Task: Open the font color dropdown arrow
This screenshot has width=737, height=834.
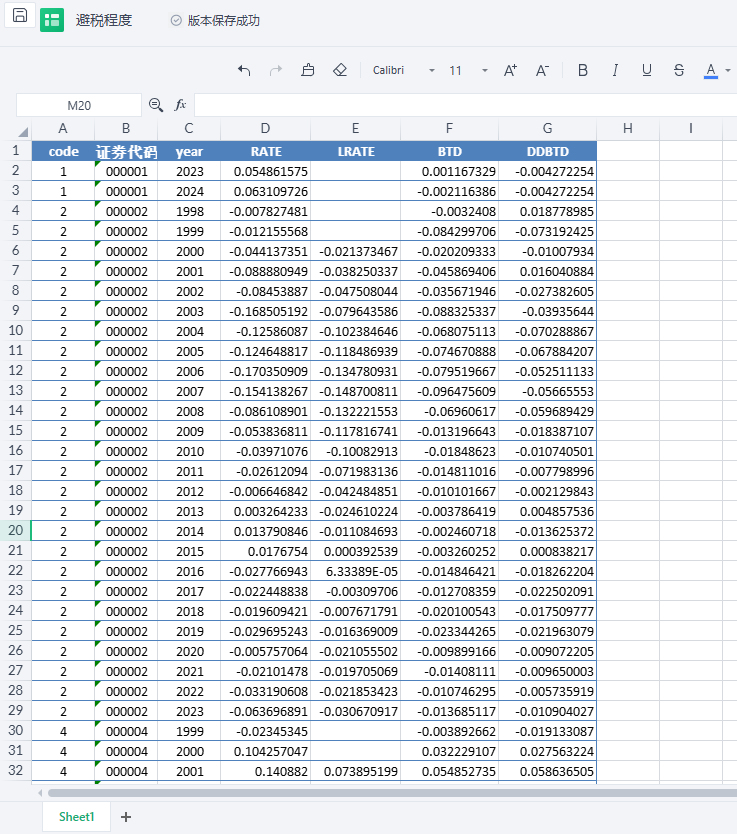Action: coord(727,70)
